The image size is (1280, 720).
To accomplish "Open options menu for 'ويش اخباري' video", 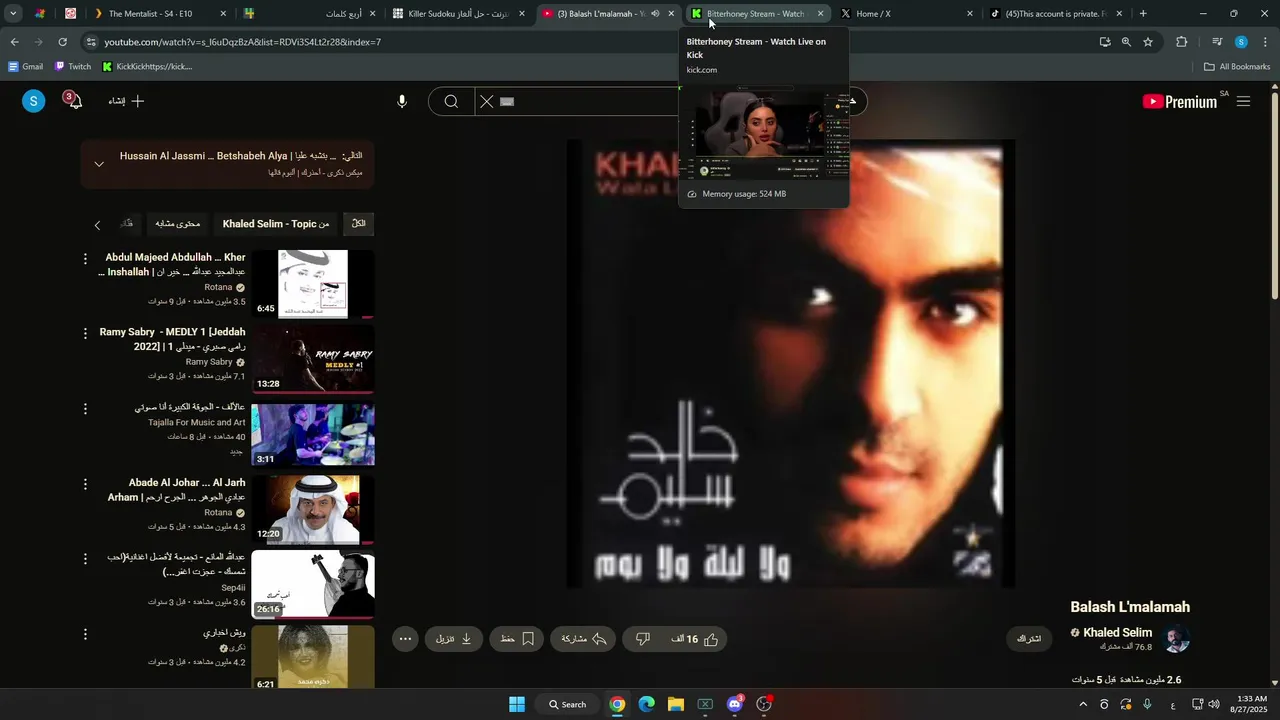I will 85,634.
